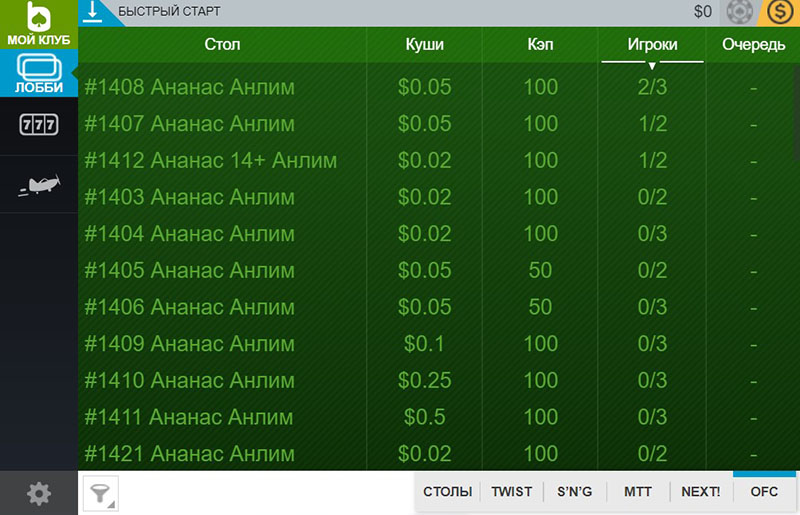Select the $0.5 table #1411 row
Image resolution: width=800 pixels, height=515 pixels.
(x=439, y=417)
